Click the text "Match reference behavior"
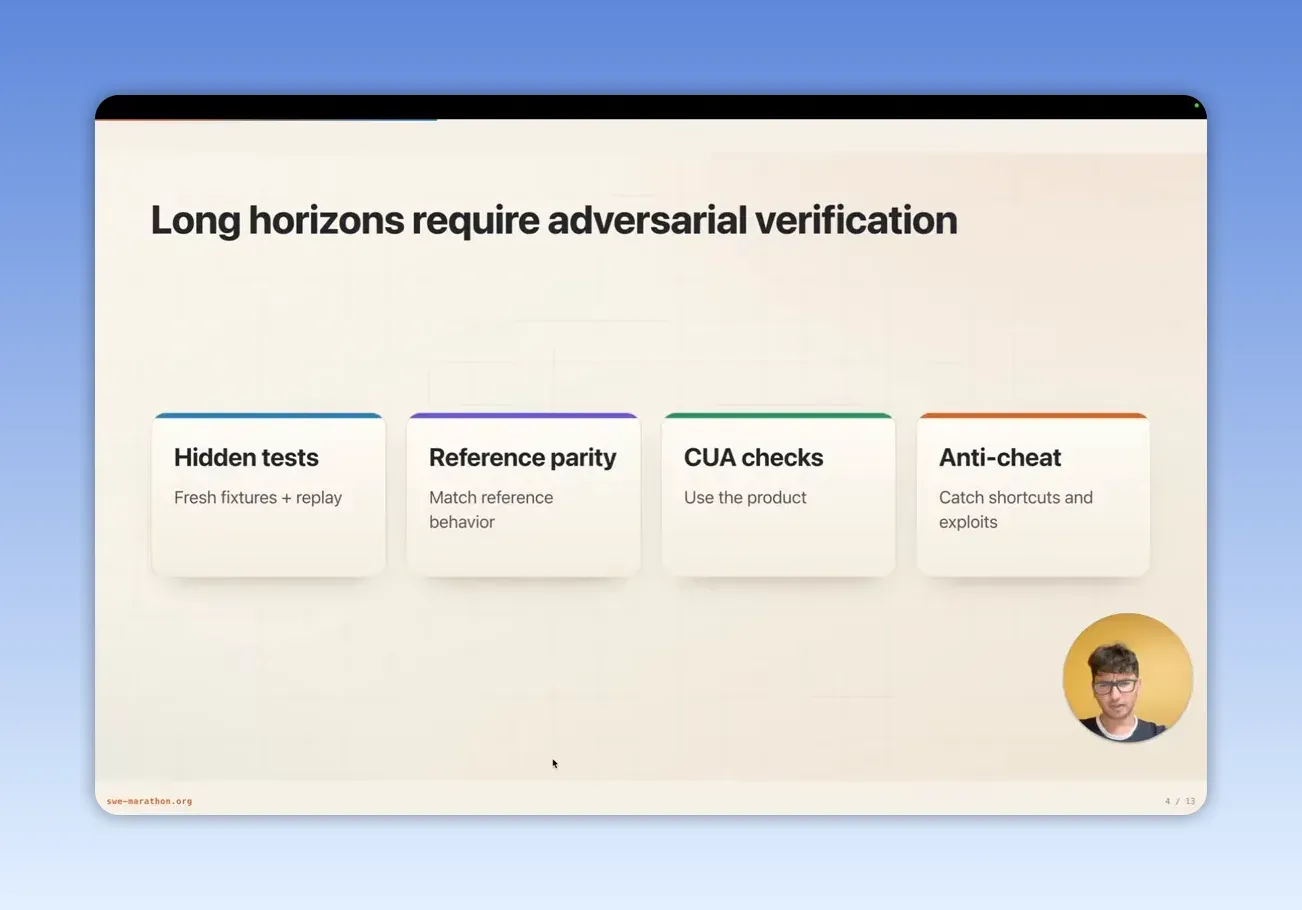The image size is (1302, 910). (491, 509)
